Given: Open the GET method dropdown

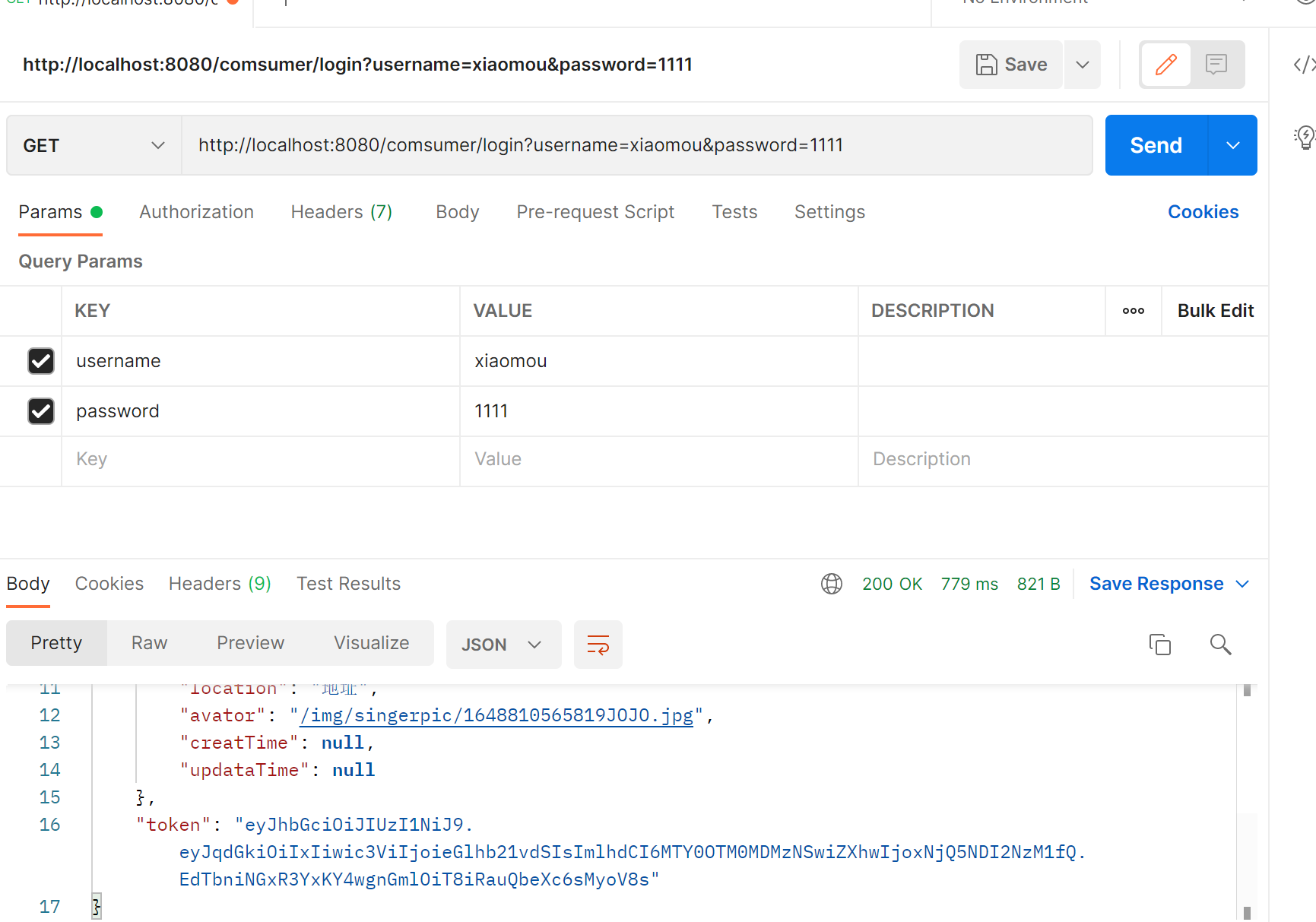Looking at the screenshot, I should tap(93, 145).
